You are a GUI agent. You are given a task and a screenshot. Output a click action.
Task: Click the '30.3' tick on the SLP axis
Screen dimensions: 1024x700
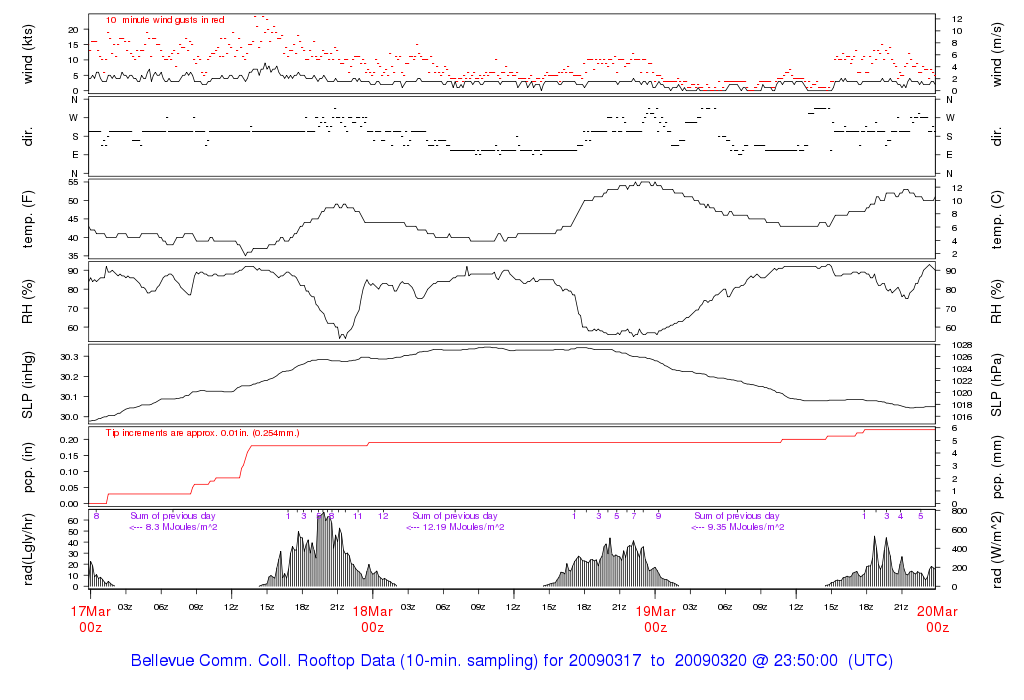pos(69,357)
